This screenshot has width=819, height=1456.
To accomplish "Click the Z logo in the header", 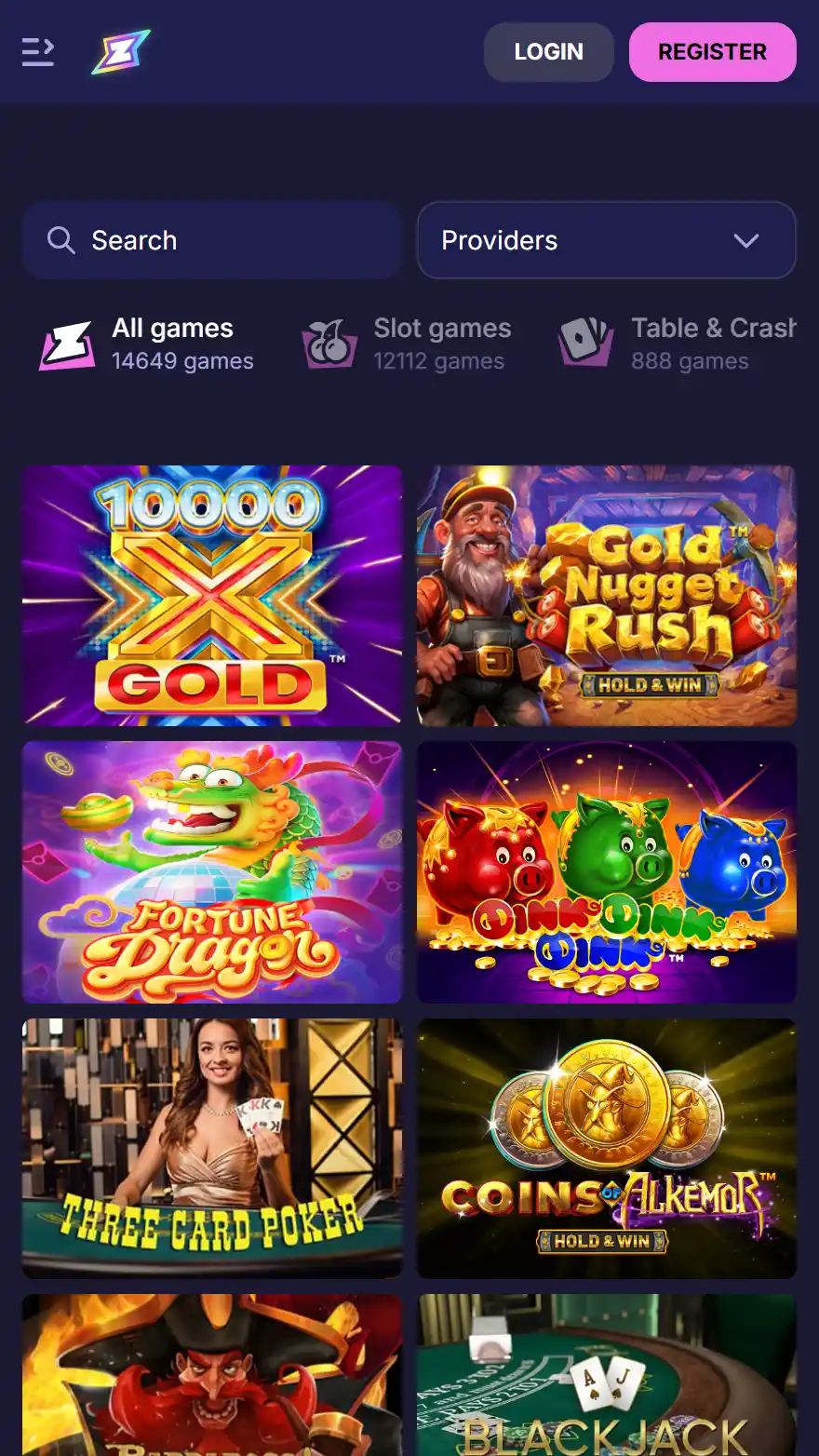I will coord(121,52).
